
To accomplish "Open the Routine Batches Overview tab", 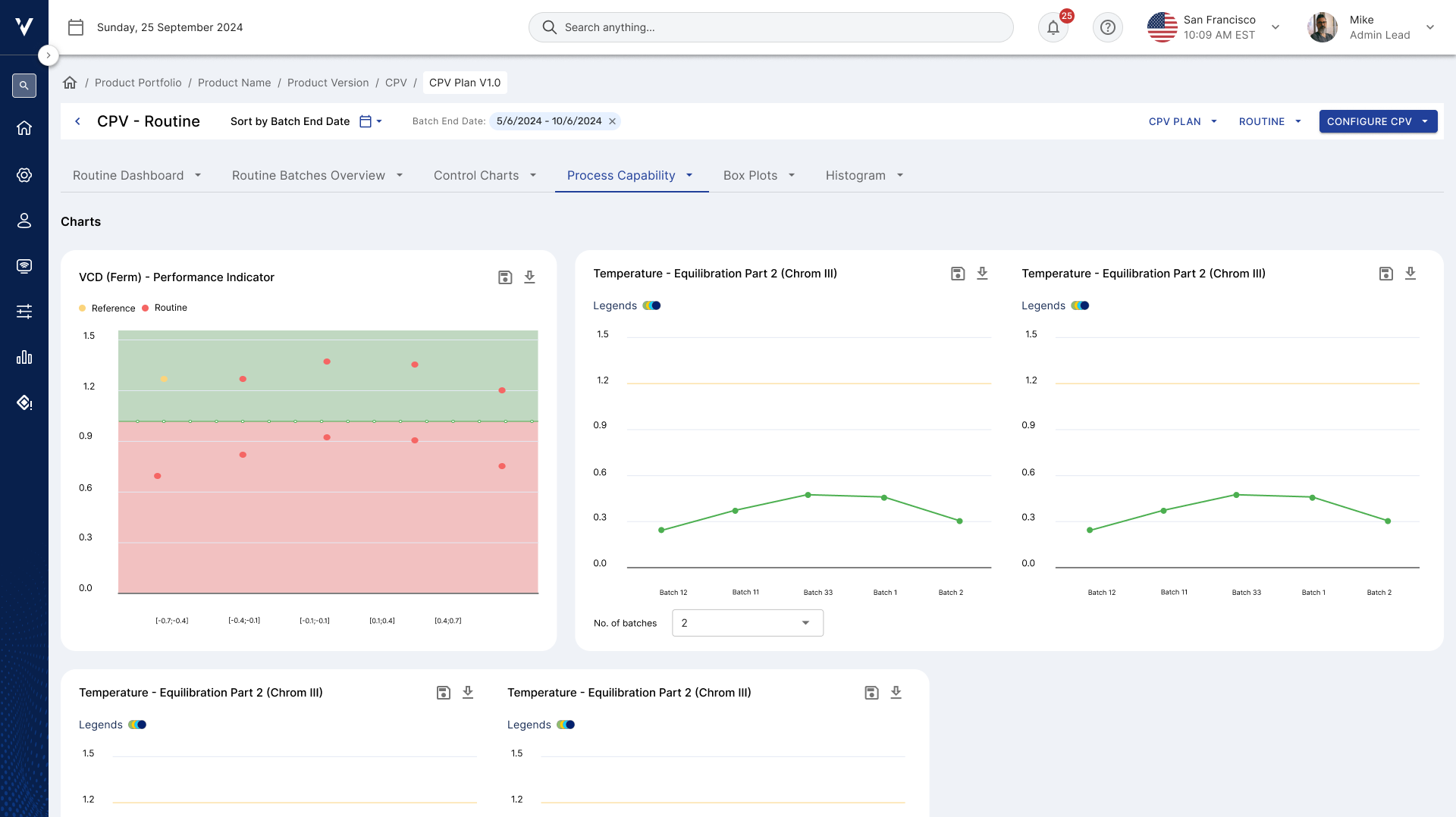I will 317,175.
